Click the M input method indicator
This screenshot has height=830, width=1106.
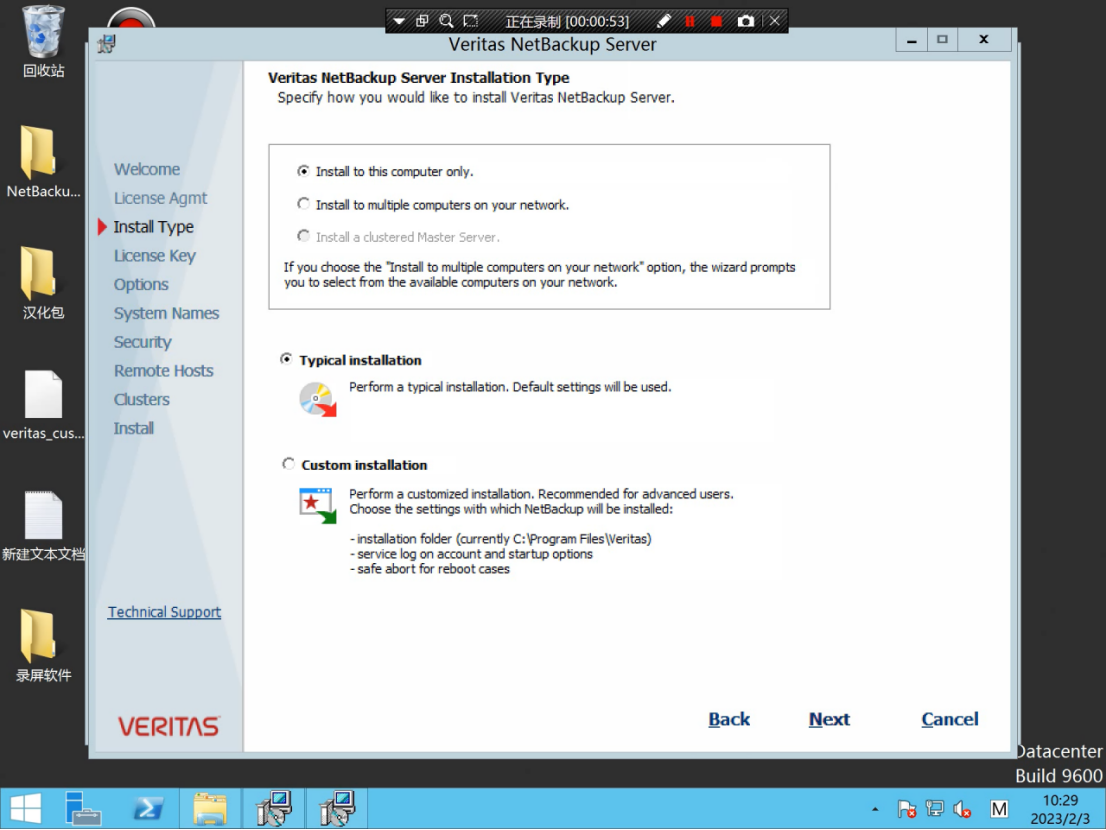click(x=999, y=809)
